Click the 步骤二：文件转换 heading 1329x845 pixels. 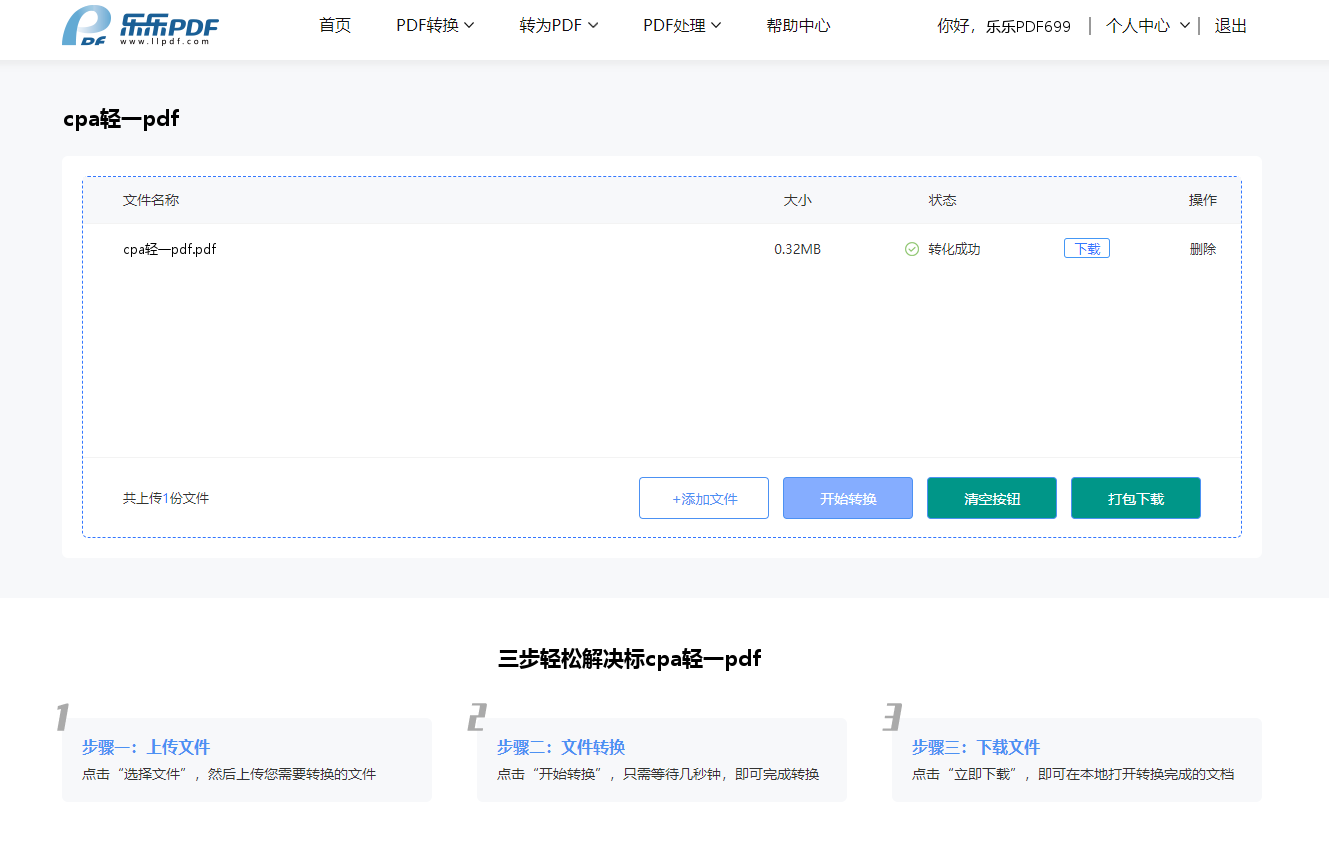561,747
